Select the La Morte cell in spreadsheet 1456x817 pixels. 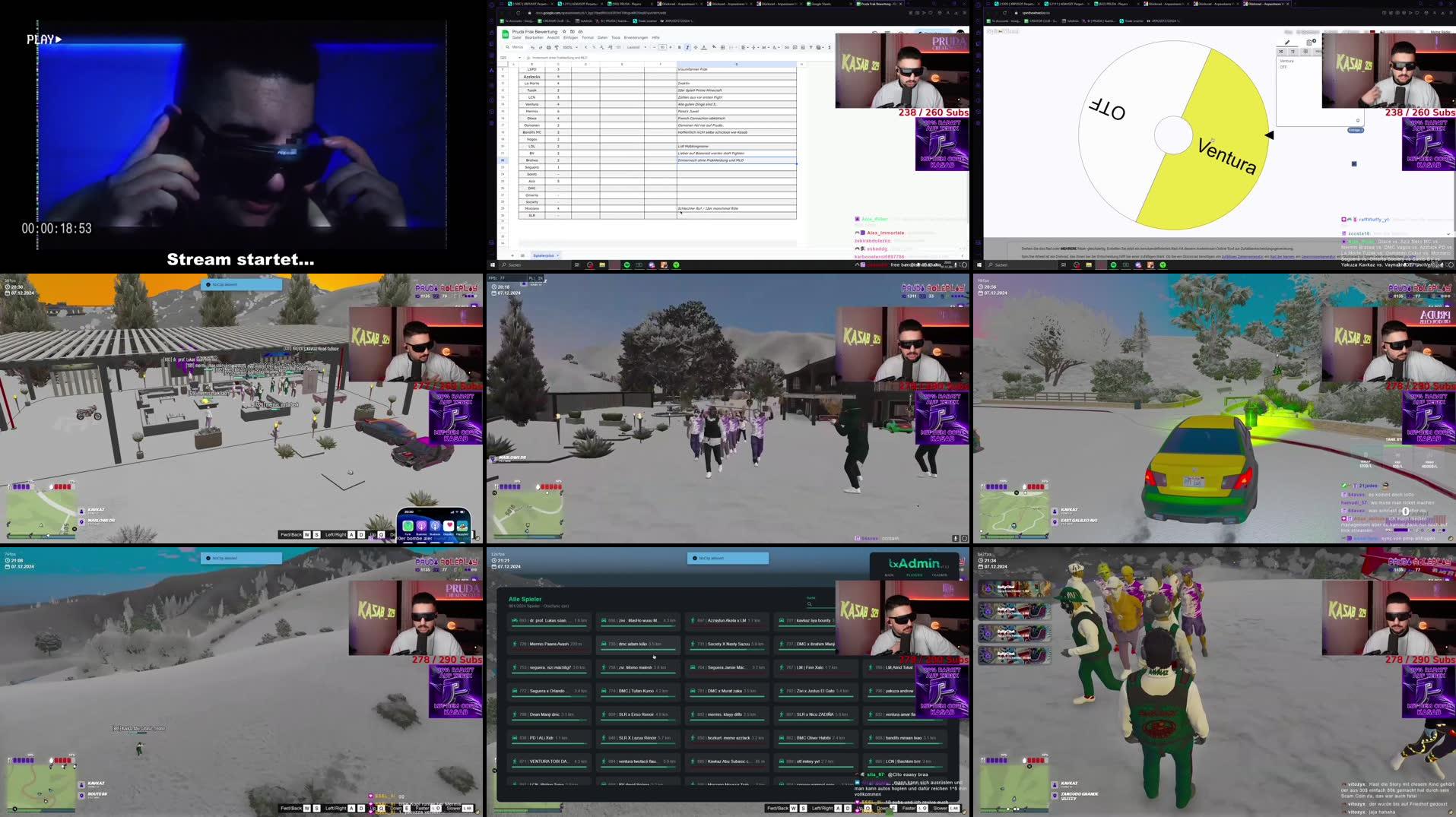coord(531,84)
